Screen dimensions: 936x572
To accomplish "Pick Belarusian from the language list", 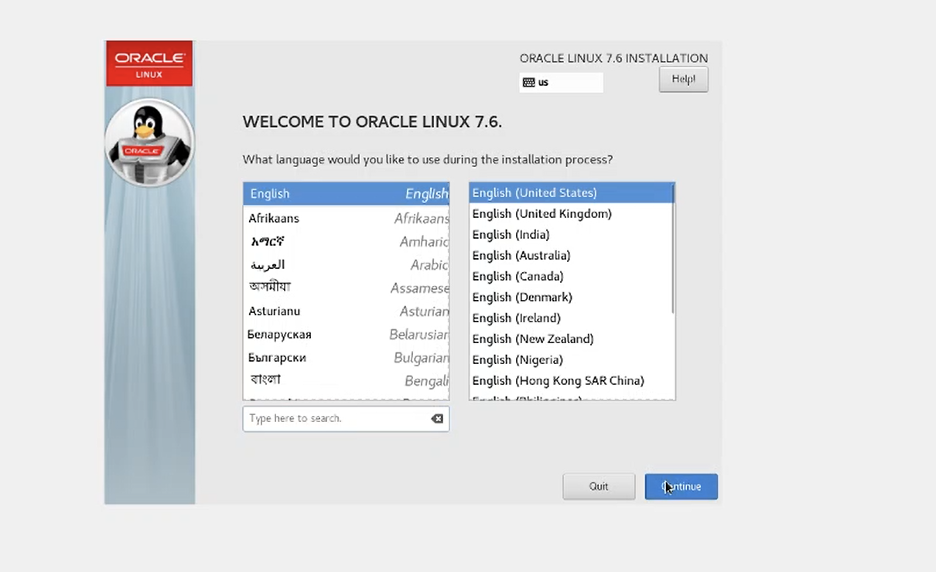I will tap(345, 334).
